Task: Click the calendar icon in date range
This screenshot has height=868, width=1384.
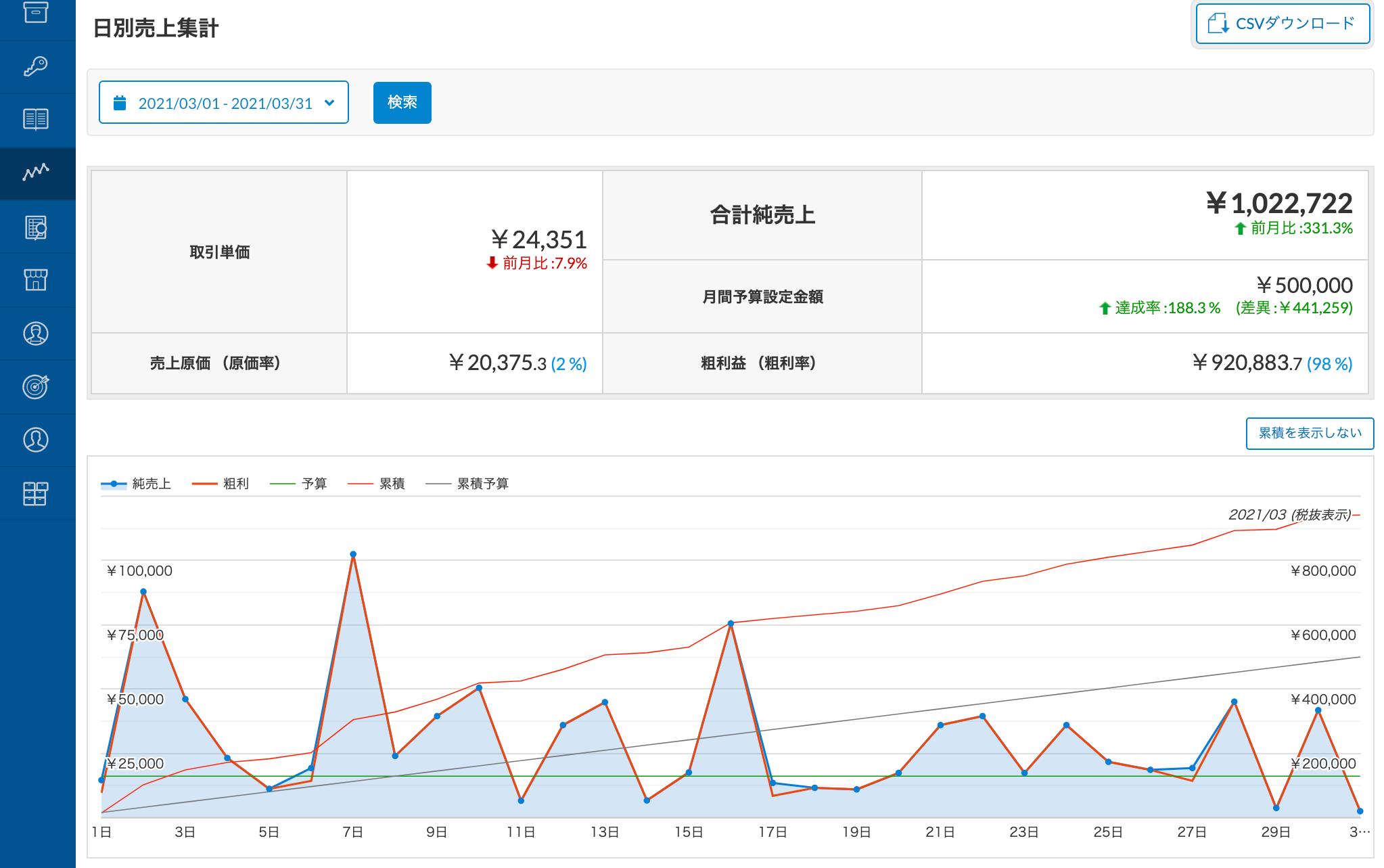Action: [x=120, y=103]
